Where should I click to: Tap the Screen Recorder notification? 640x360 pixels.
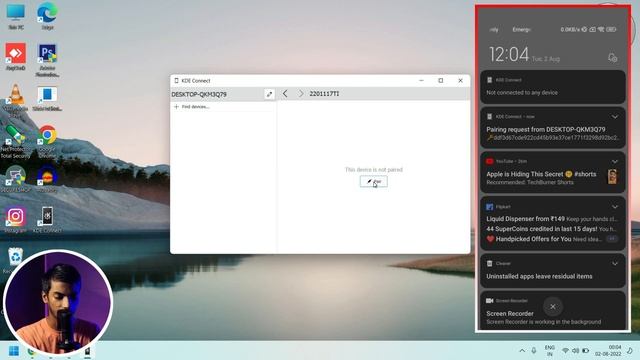[552, 310]
